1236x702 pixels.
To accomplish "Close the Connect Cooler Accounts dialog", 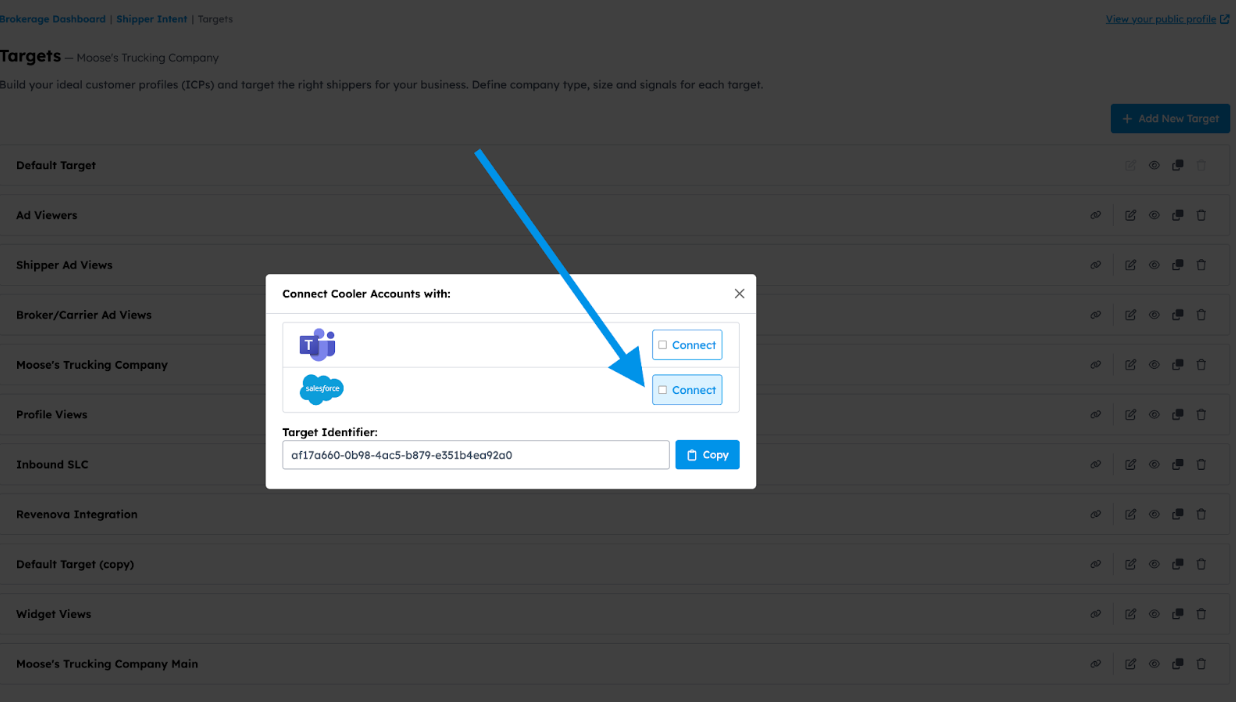I will tap(739, 294).
